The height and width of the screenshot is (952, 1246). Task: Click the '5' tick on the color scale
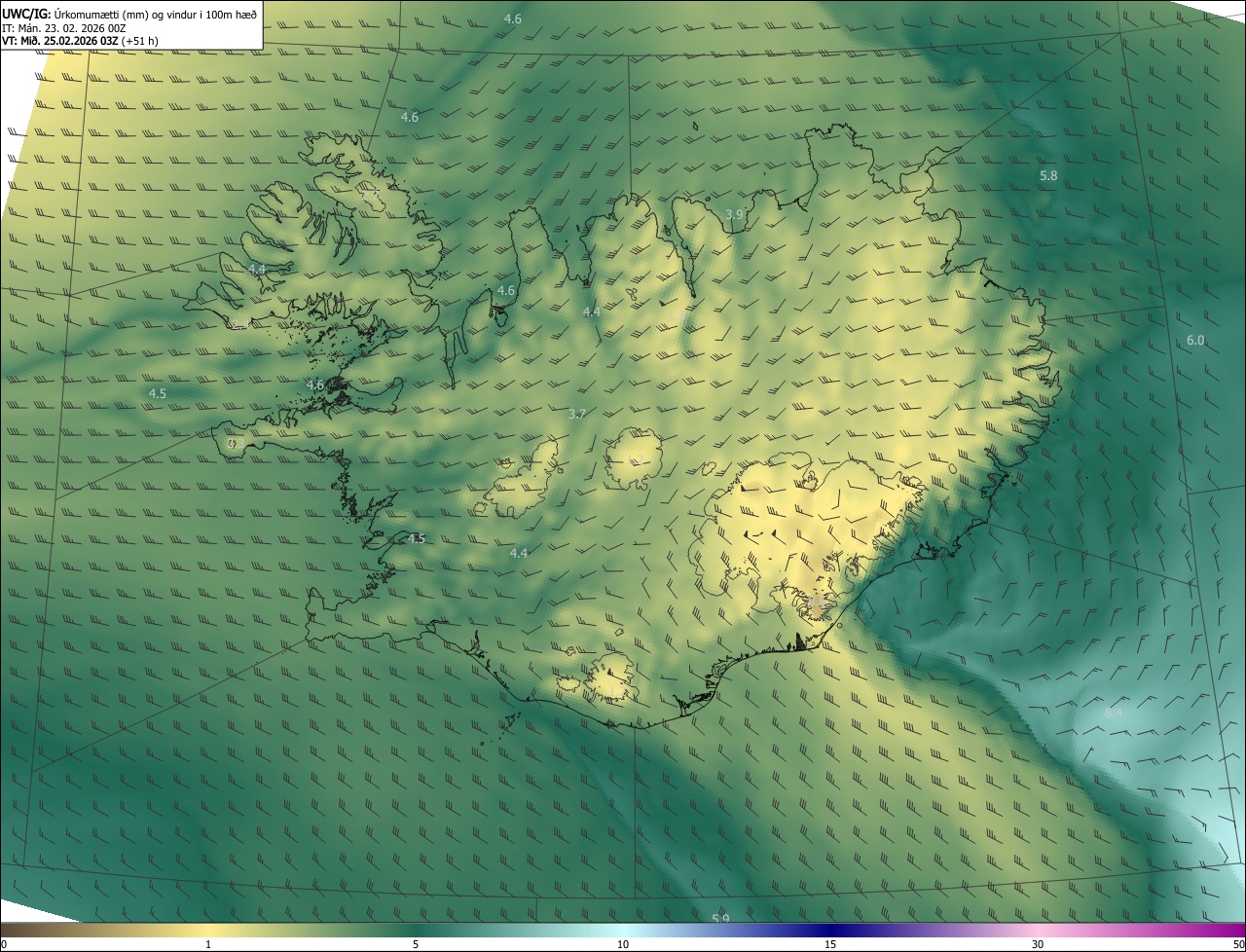pos(416,944)
